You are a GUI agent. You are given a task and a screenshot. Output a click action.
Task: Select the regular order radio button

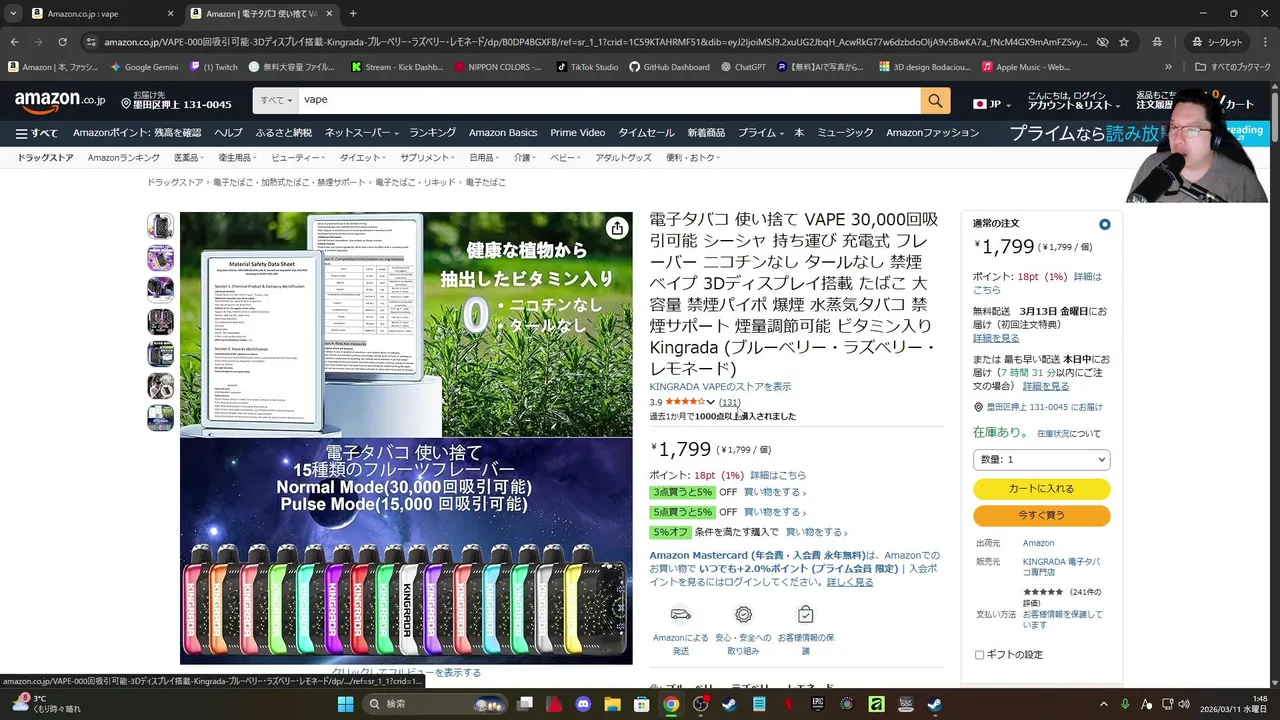(1104, 224)
